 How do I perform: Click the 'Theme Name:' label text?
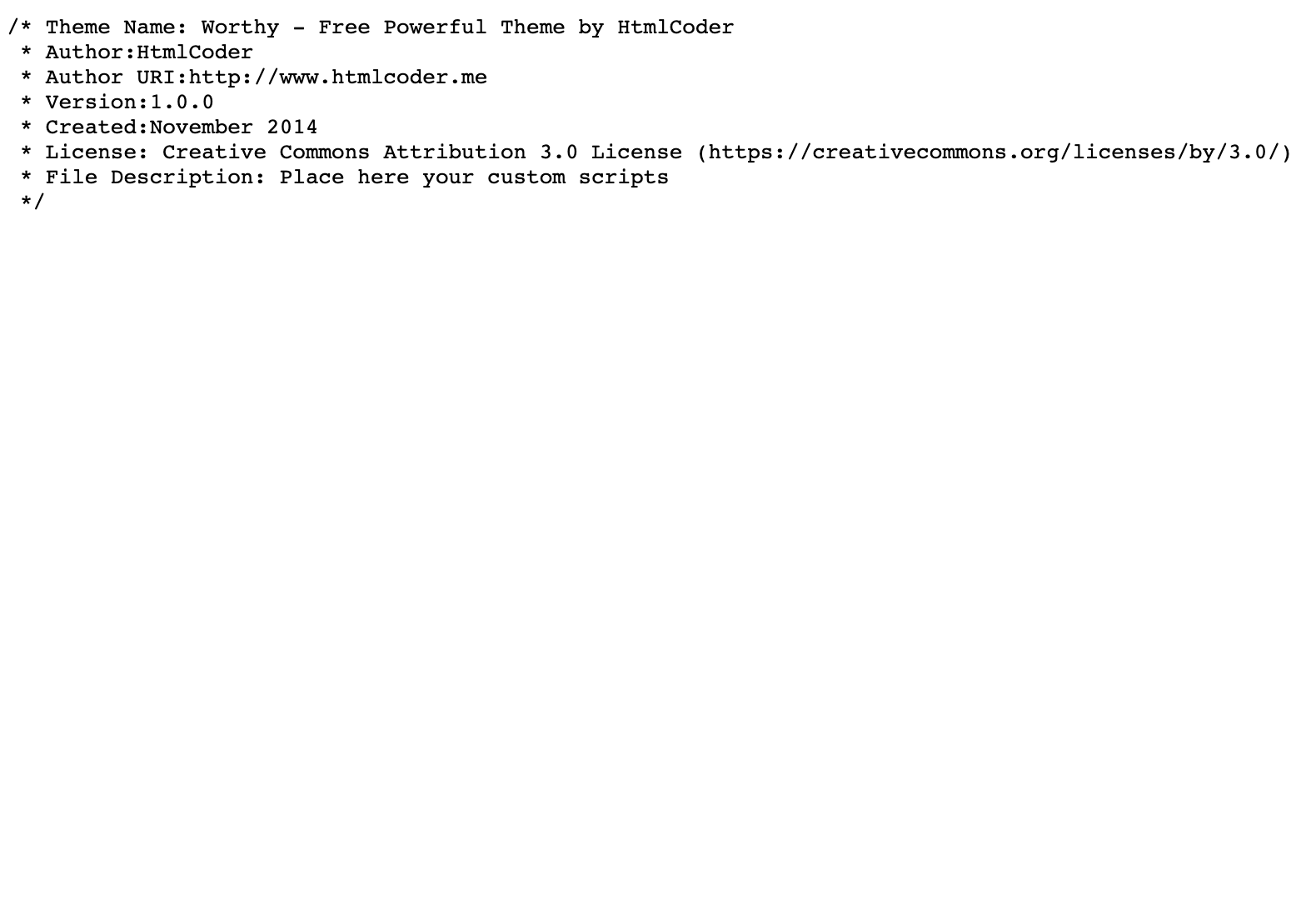click(117, 27)
